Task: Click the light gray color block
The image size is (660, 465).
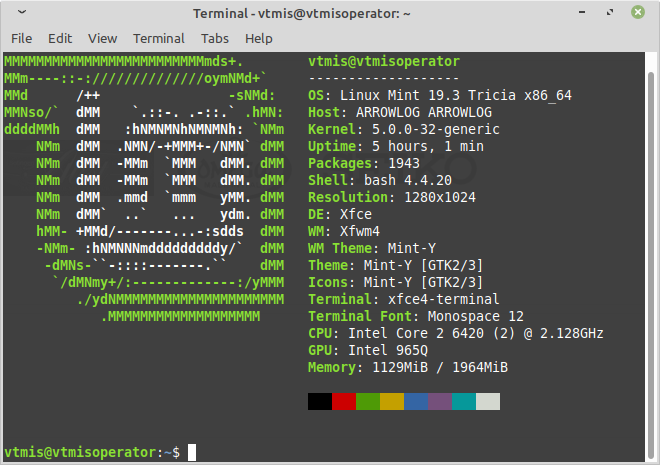Action: pos(488,401)
